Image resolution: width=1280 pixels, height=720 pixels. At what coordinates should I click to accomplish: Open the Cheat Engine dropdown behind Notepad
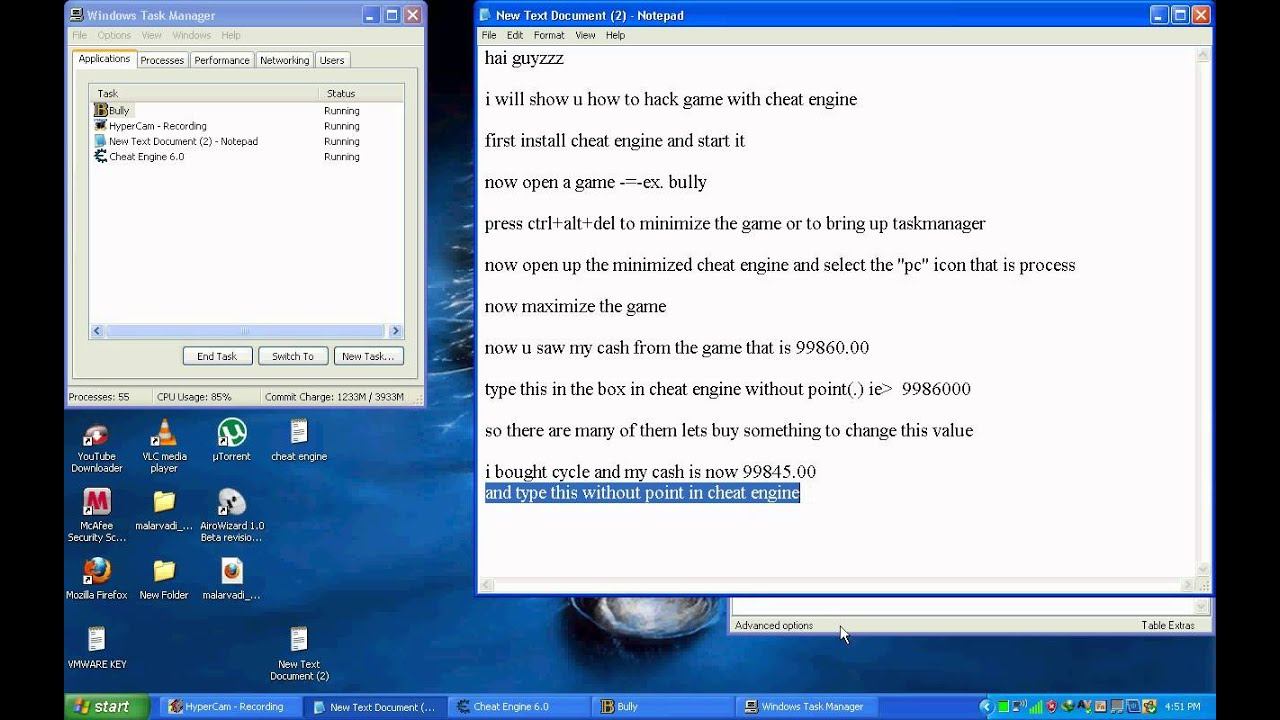(x=1202, y=606)
